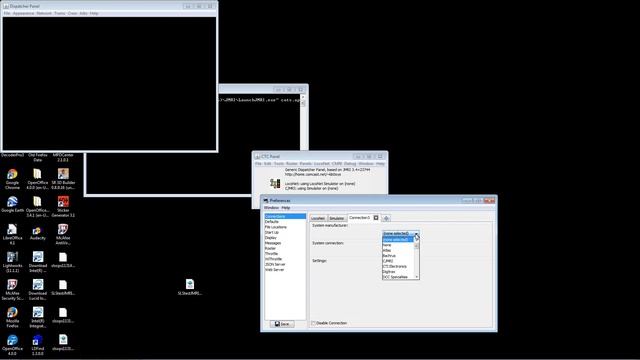This screenshot has width=640, height=360.
Task: Select the OpenOffice 4.0.0 folder icon
Action: pyautogui.click(x=38, y=179)
